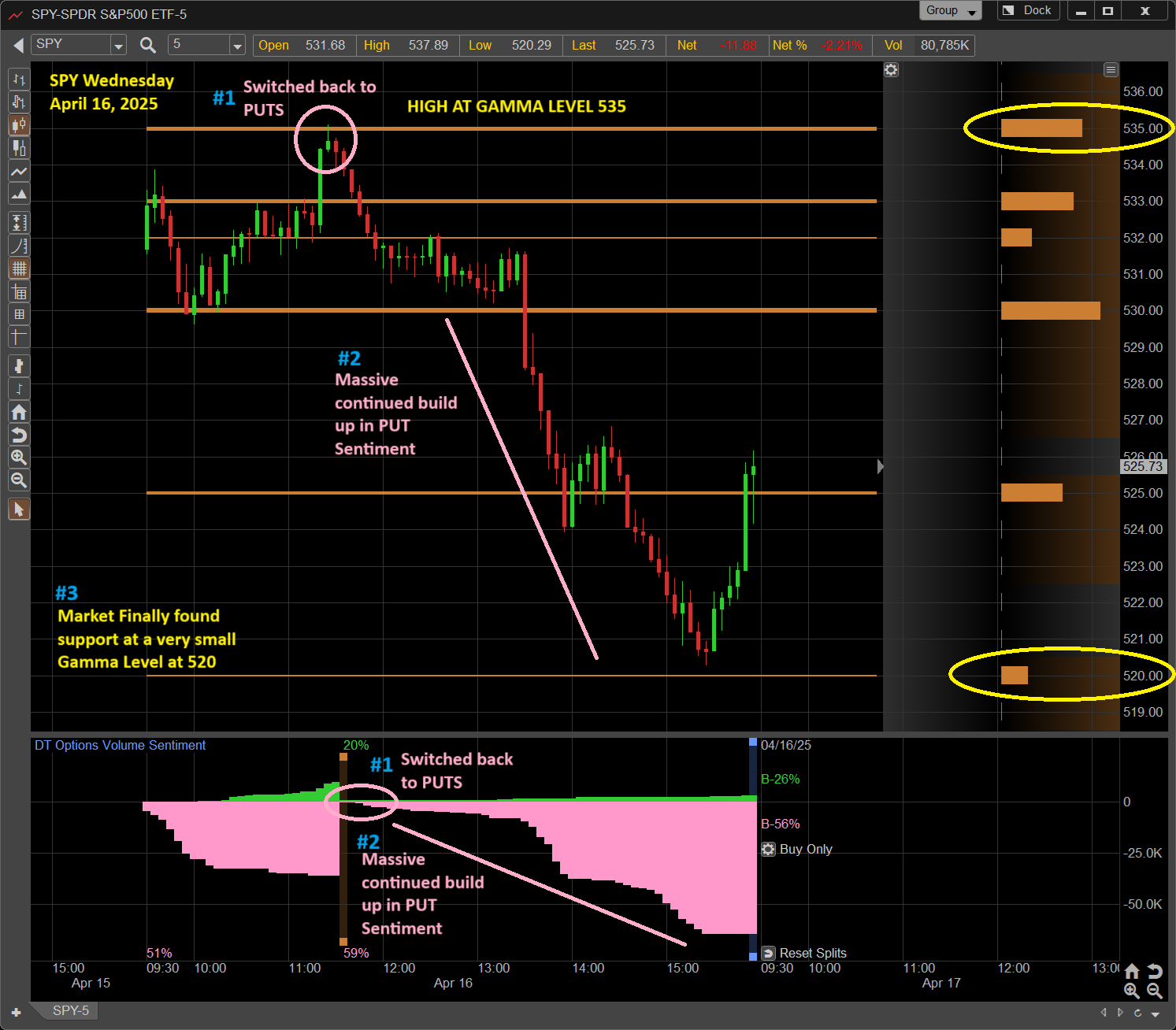Click the B-26% call sentiment label

pos(781,779)
